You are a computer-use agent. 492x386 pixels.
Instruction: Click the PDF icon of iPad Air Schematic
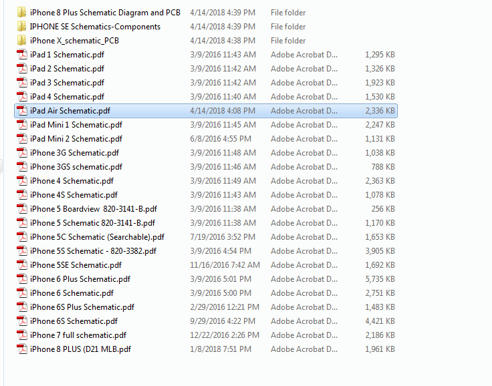(x=22, y=111)
